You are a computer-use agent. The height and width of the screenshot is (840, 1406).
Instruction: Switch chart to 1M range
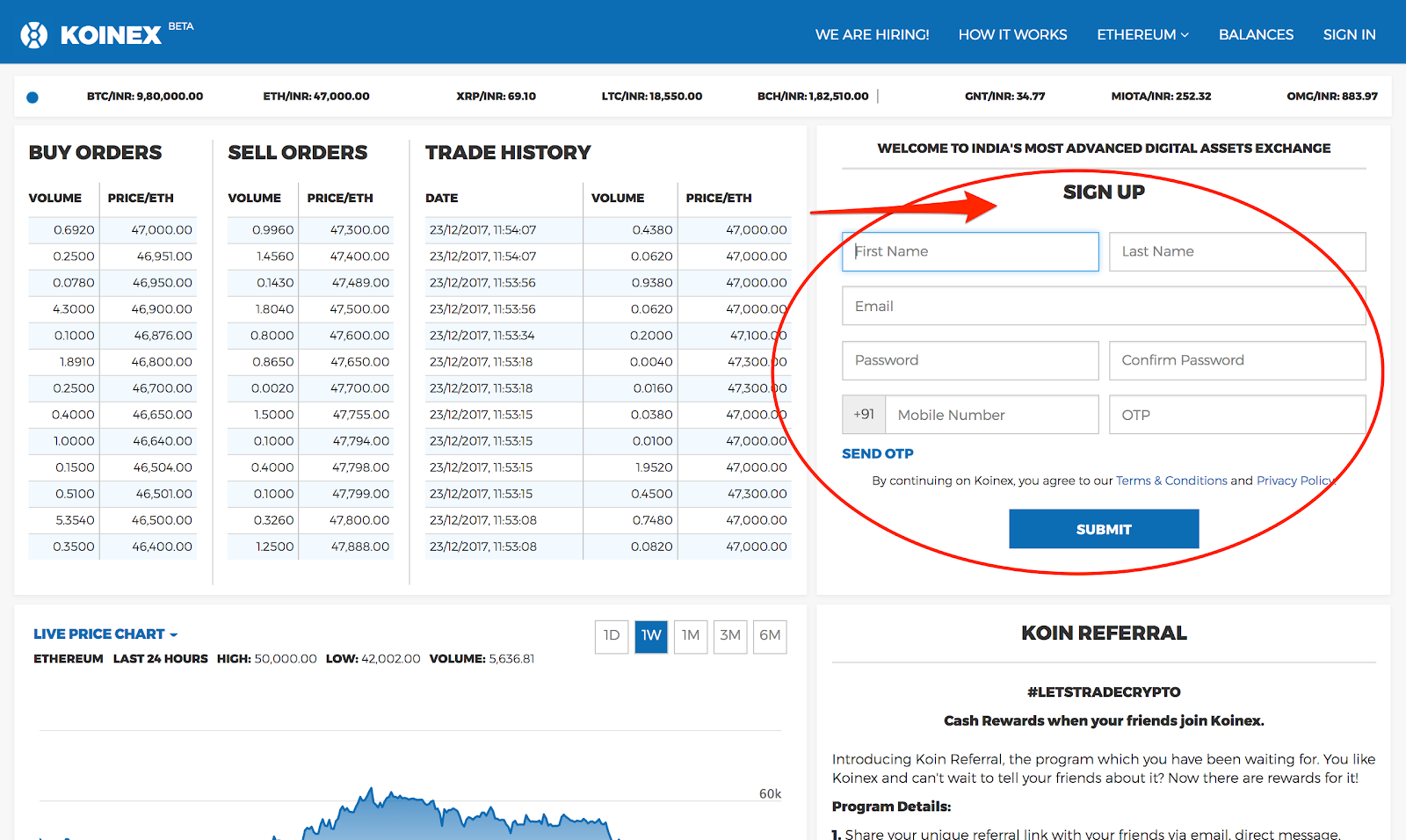click(691, 636)
